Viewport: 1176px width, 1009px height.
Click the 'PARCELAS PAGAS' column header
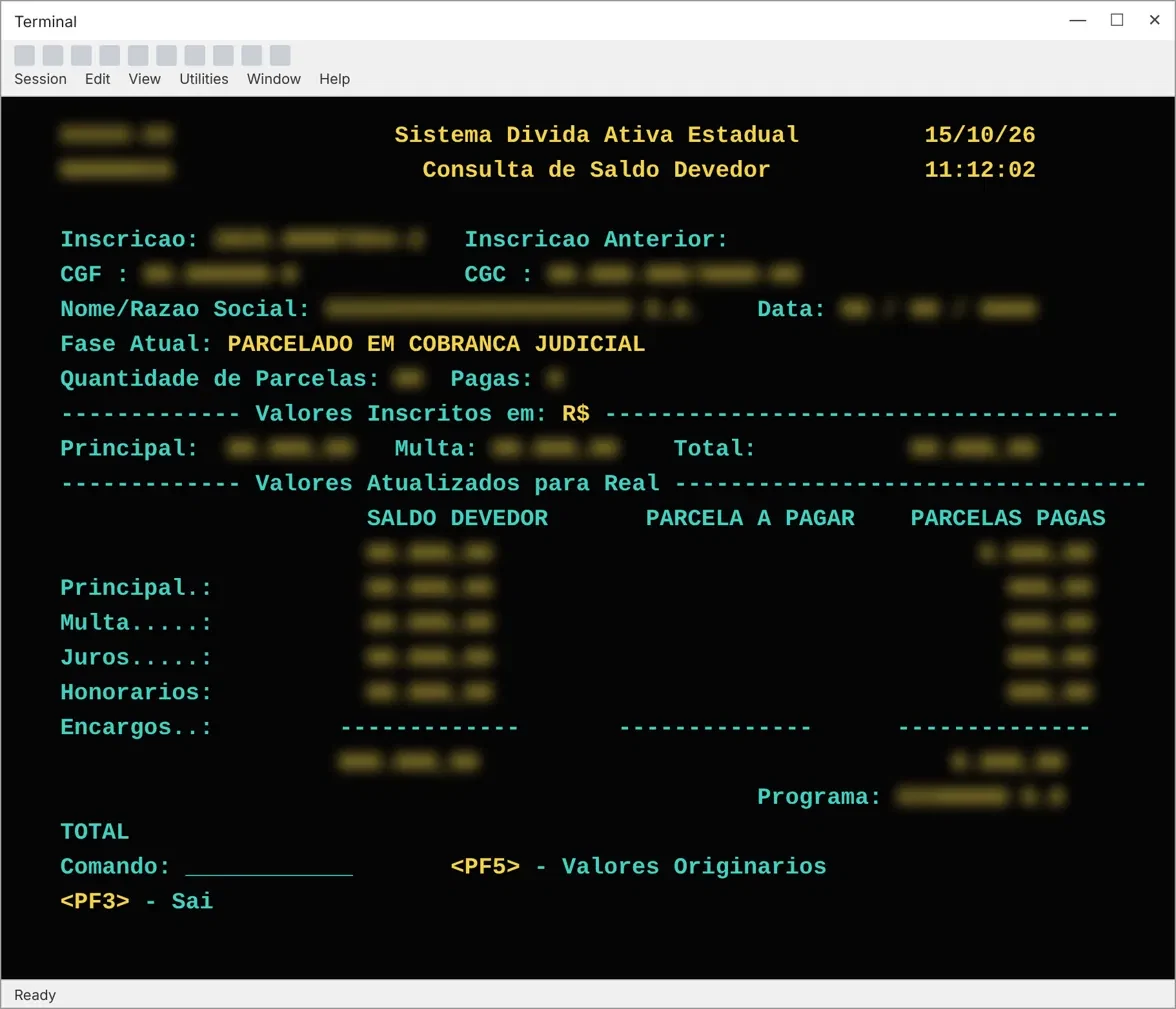coord(1007,518)
